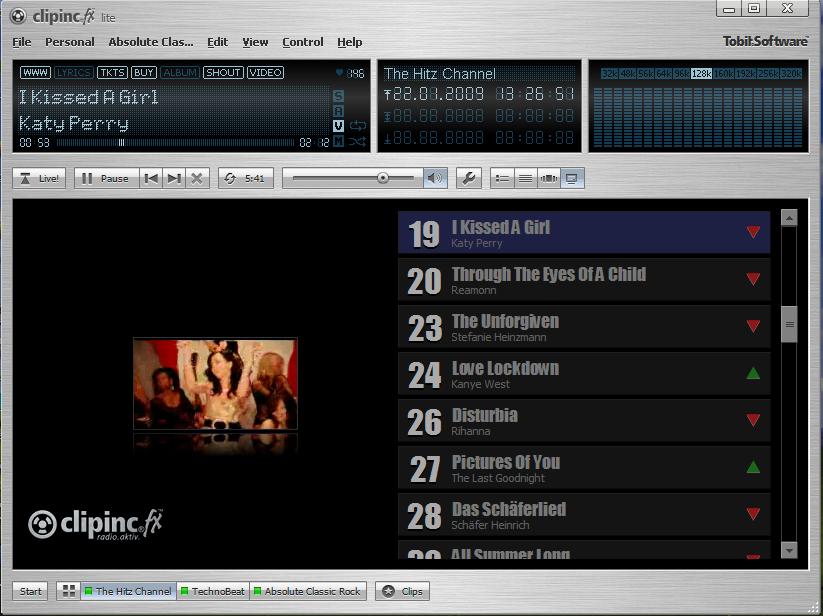Select chart entry 23 The Unforgiven

click(x=584, y=326)
